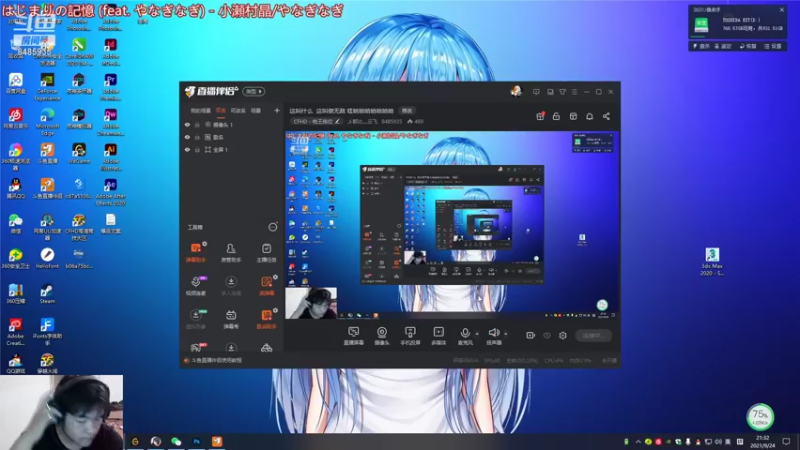800x450 pixels.
Task: Open the toolbox more options circle
Action: pyautogui.click(x=273, y=227)
